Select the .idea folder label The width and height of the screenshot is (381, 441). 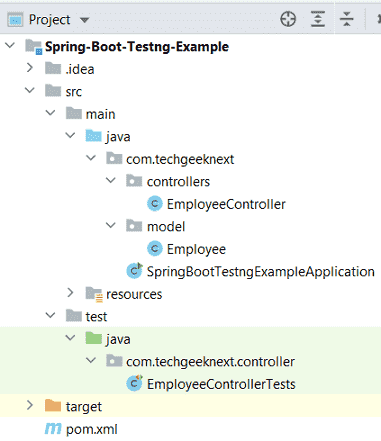[80, 69]
